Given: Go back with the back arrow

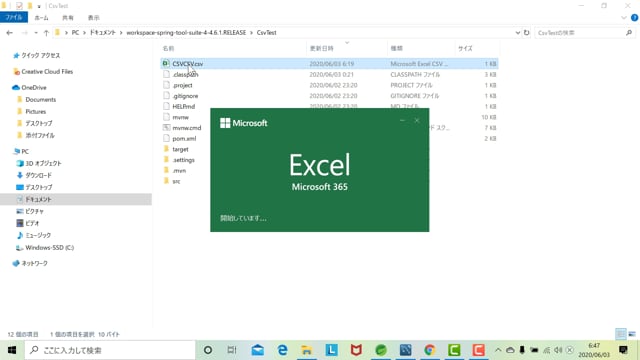Looking at the screenshot, I should click(x=10, y=33).
